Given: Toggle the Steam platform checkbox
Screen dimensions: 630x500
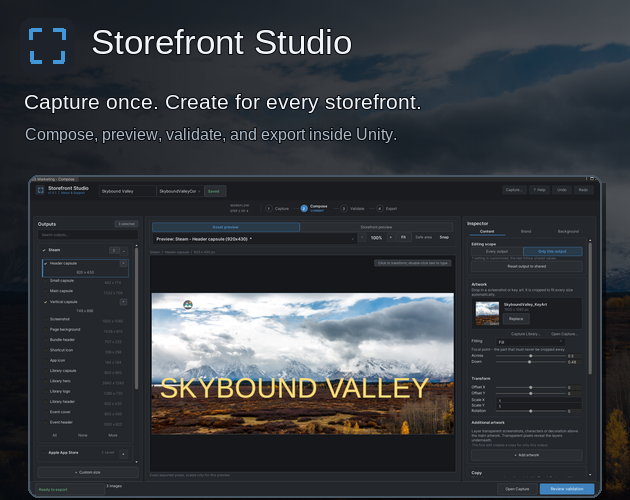Looking at the screenshot, I should pyautogui.click(x=44, y=250).
